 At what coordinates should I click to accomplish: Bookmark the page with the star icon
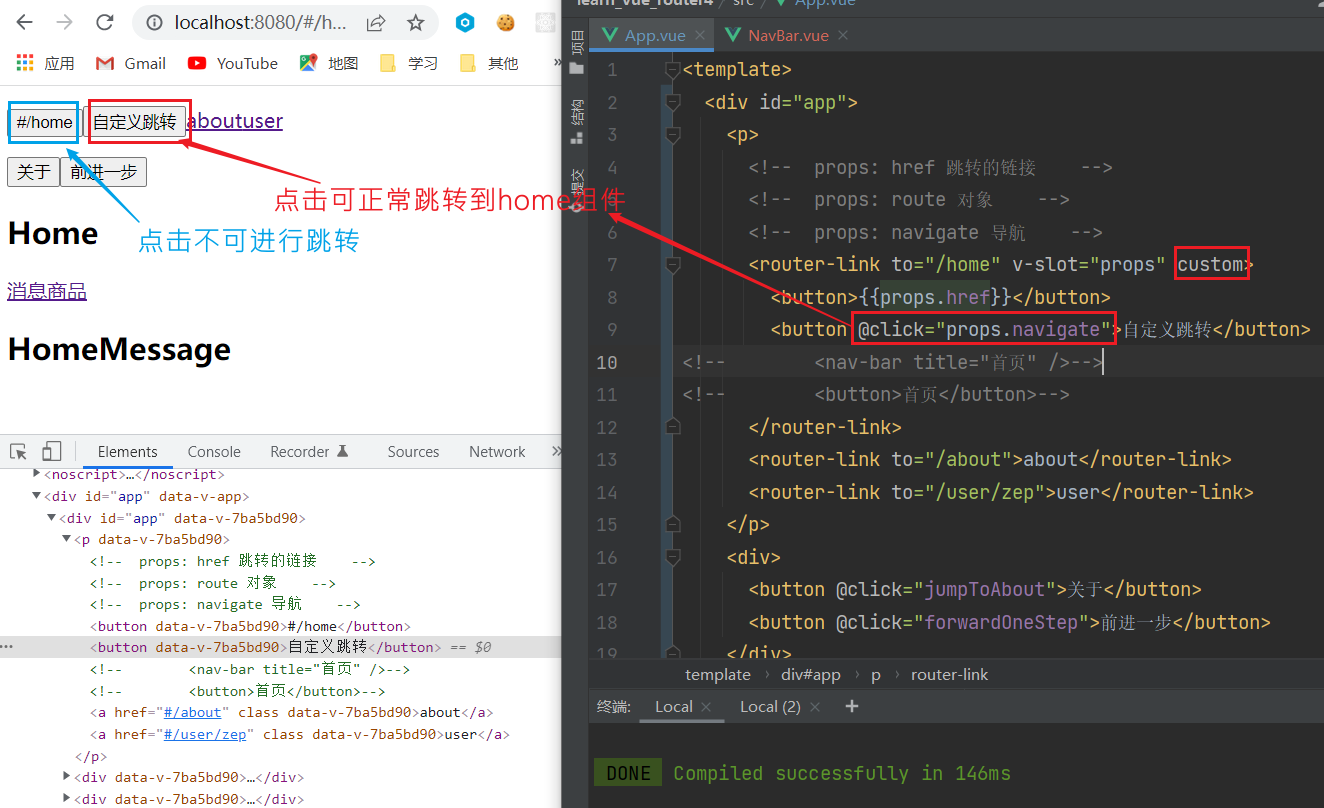point(415,22)
